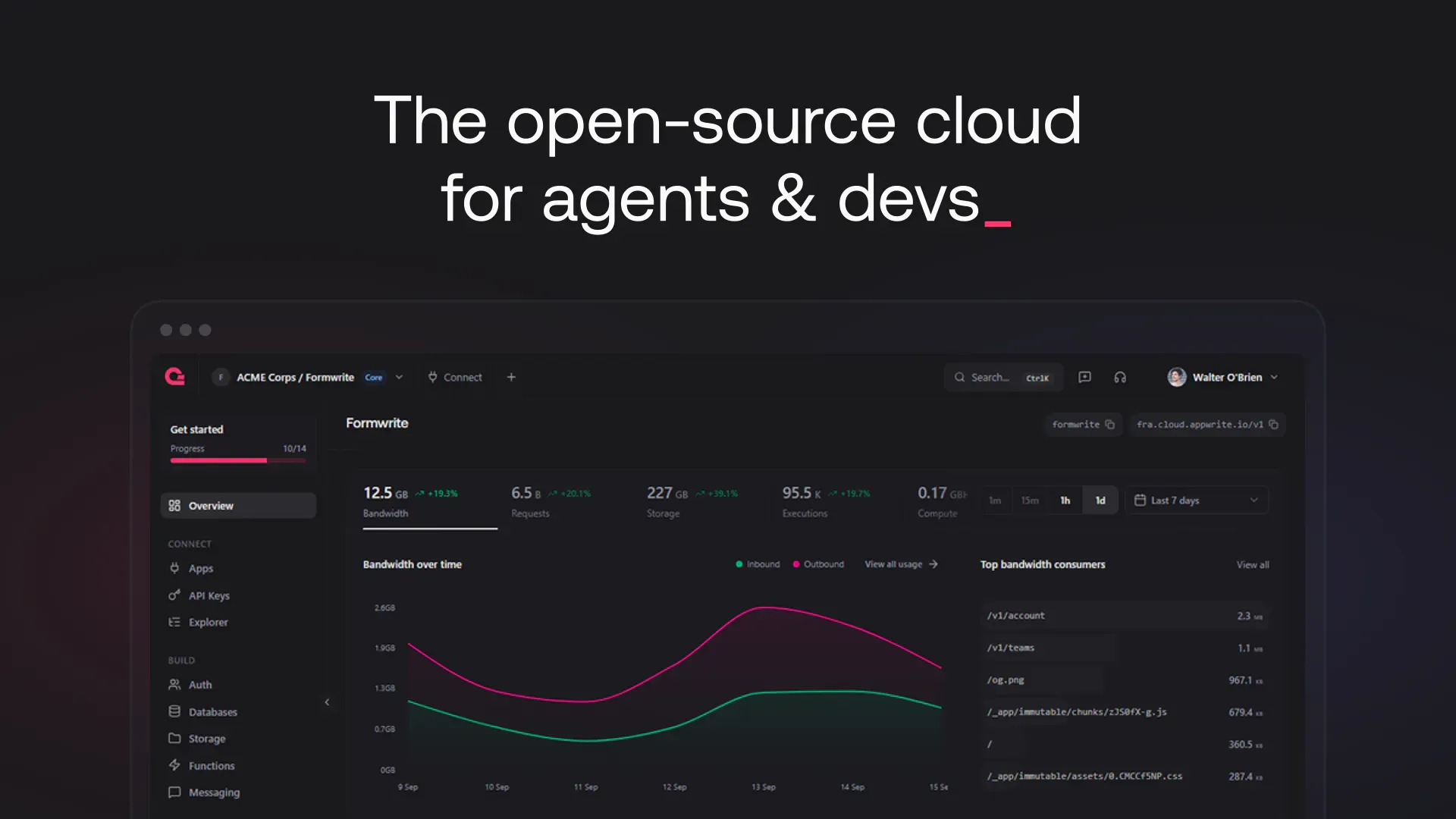The image size is (1456, 819).
Task: Click the Storage folder icon in sidebar
Action: point(174,738)
